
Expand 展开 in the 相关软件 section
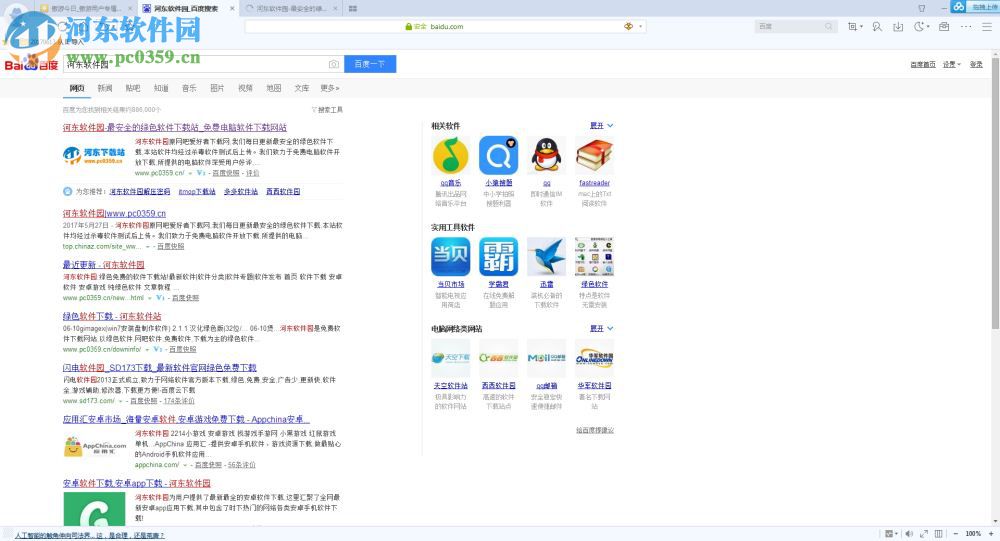point(601,126)
